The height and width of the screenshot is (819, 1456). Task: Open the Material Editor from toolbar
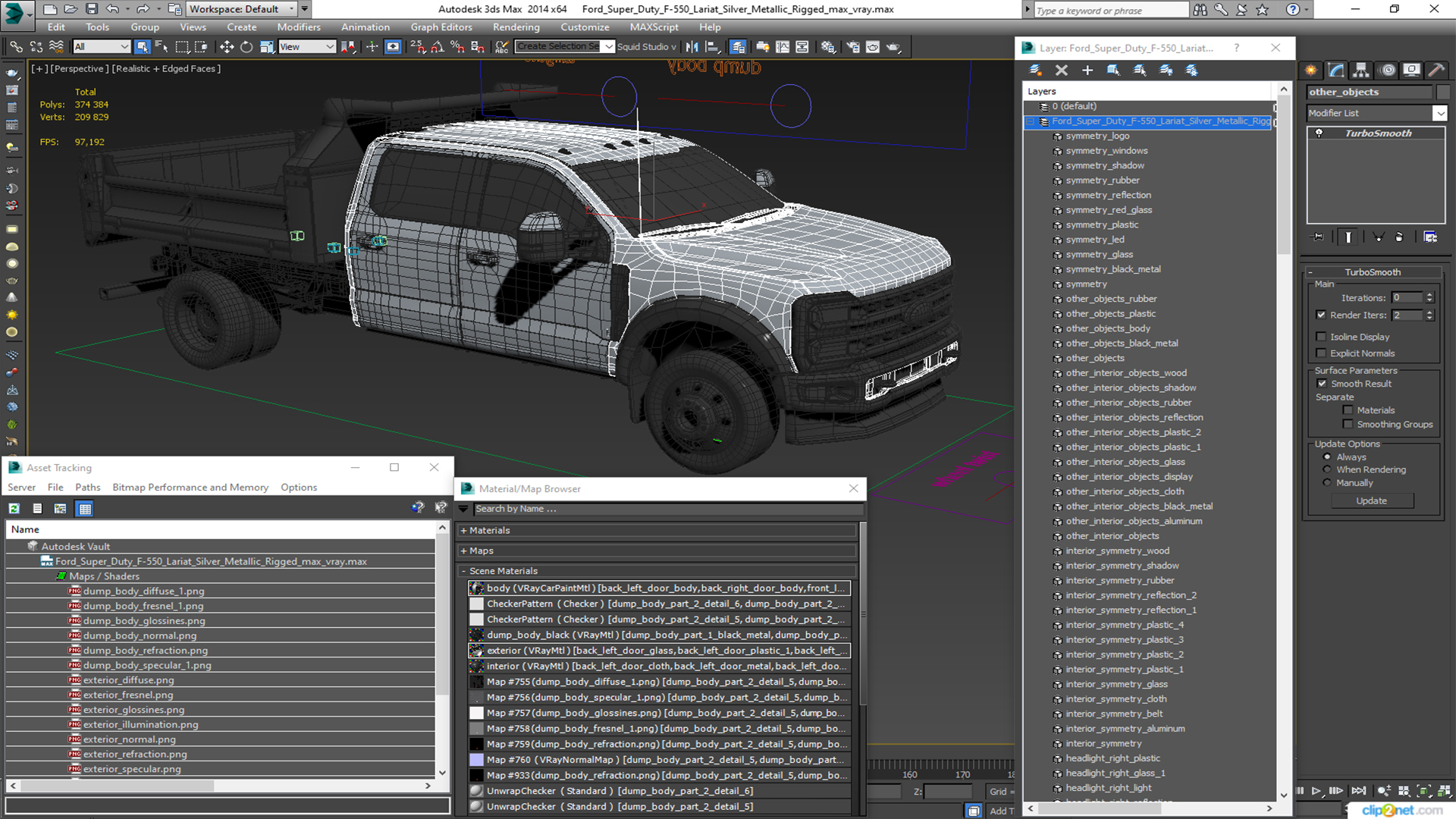point(827,47)
